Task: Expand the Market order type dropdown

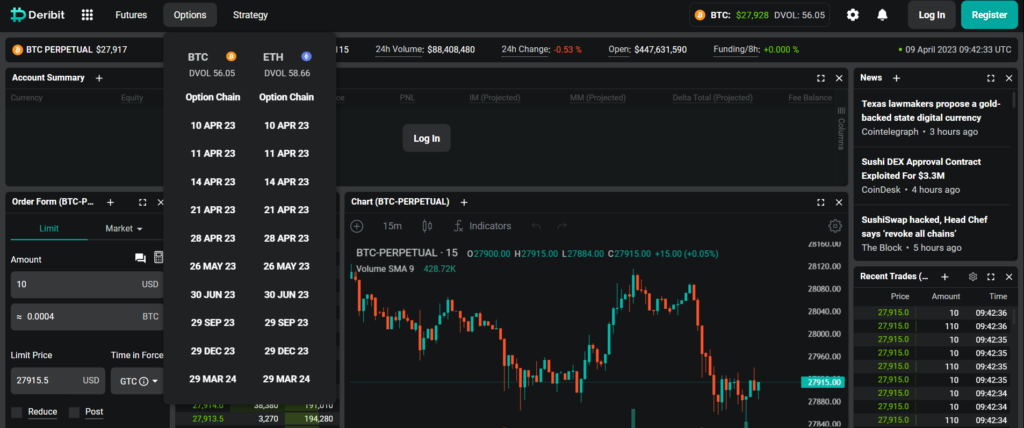Action: click(x=124, y=229)
